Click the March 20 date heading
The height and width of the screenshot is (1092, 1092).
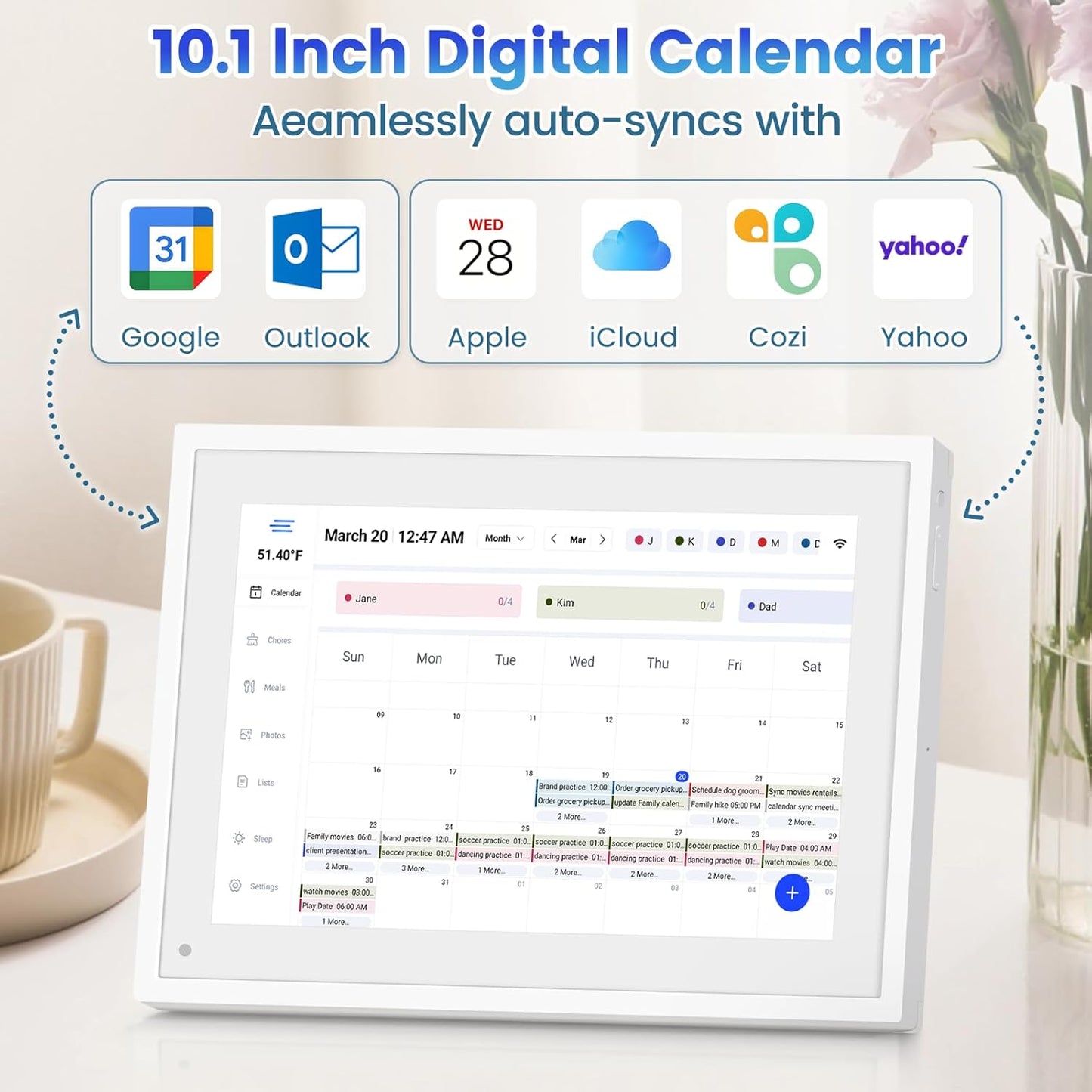356,536
